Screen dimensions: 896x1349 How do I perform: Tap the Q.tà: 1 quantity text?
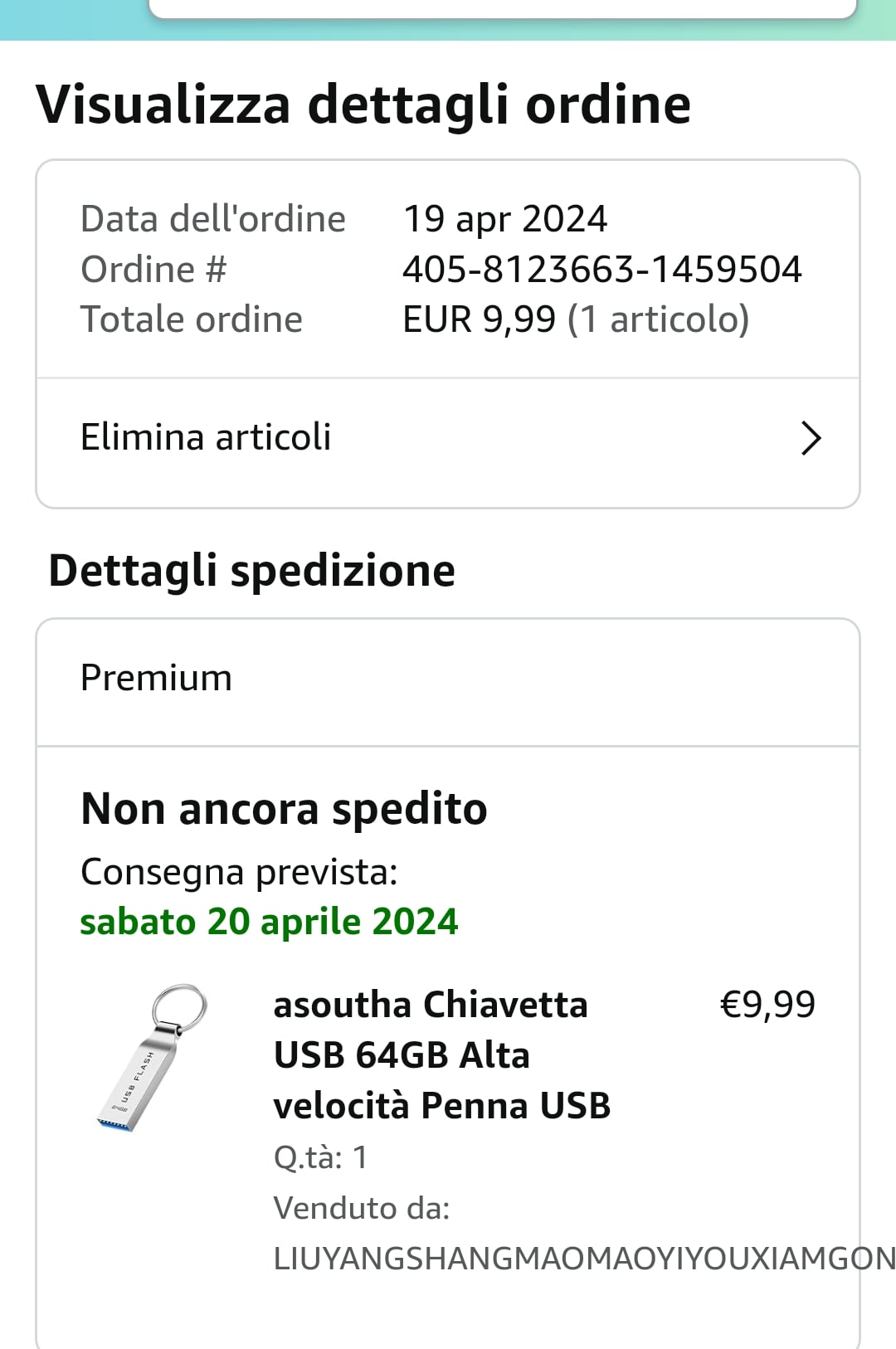pos(320,1157)
